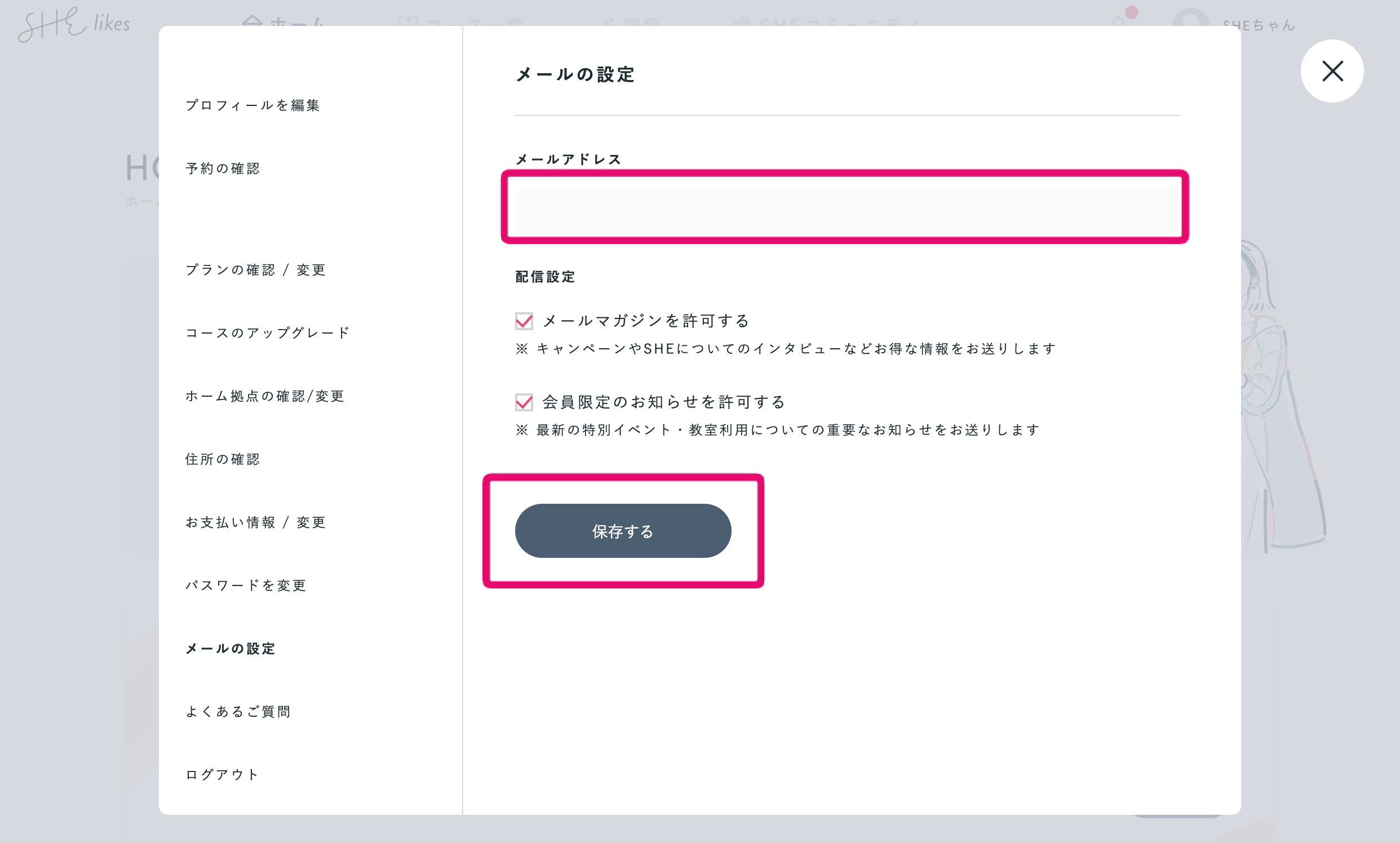Go to お支払い情報 / 変更
Screen dimensions: 1400x843
coord(256,522)
